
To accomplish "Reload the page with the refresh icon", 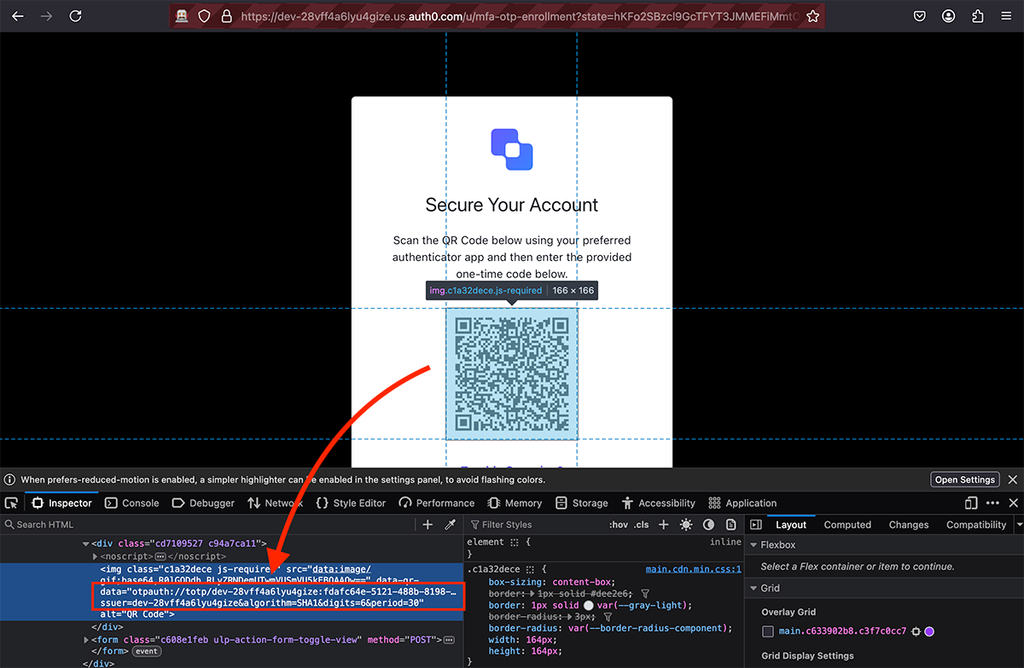I will 76,16.
